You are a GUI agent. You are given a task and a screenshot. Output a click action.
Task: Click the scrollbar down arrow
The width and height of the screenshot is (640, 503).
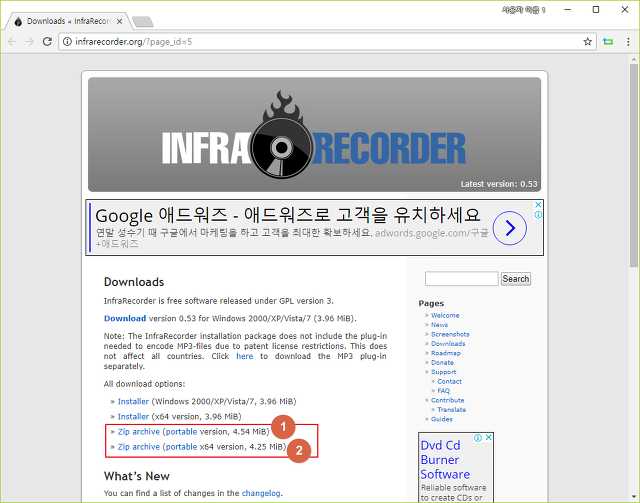coord(633,496)
